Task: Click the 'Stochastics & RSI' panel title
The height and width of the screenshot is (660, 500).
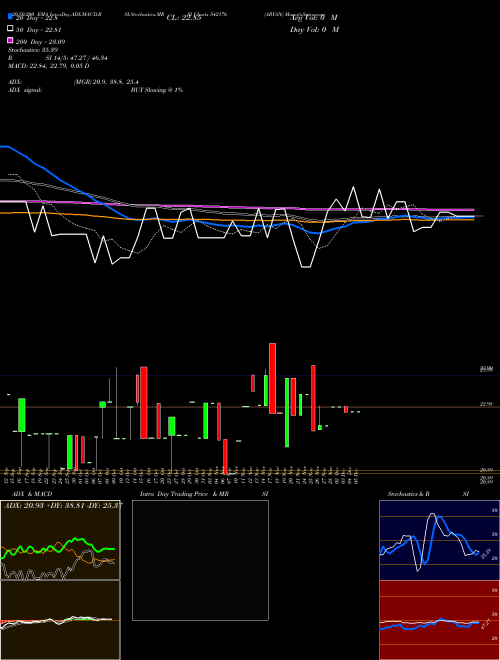Action: (x=428, y=494)
